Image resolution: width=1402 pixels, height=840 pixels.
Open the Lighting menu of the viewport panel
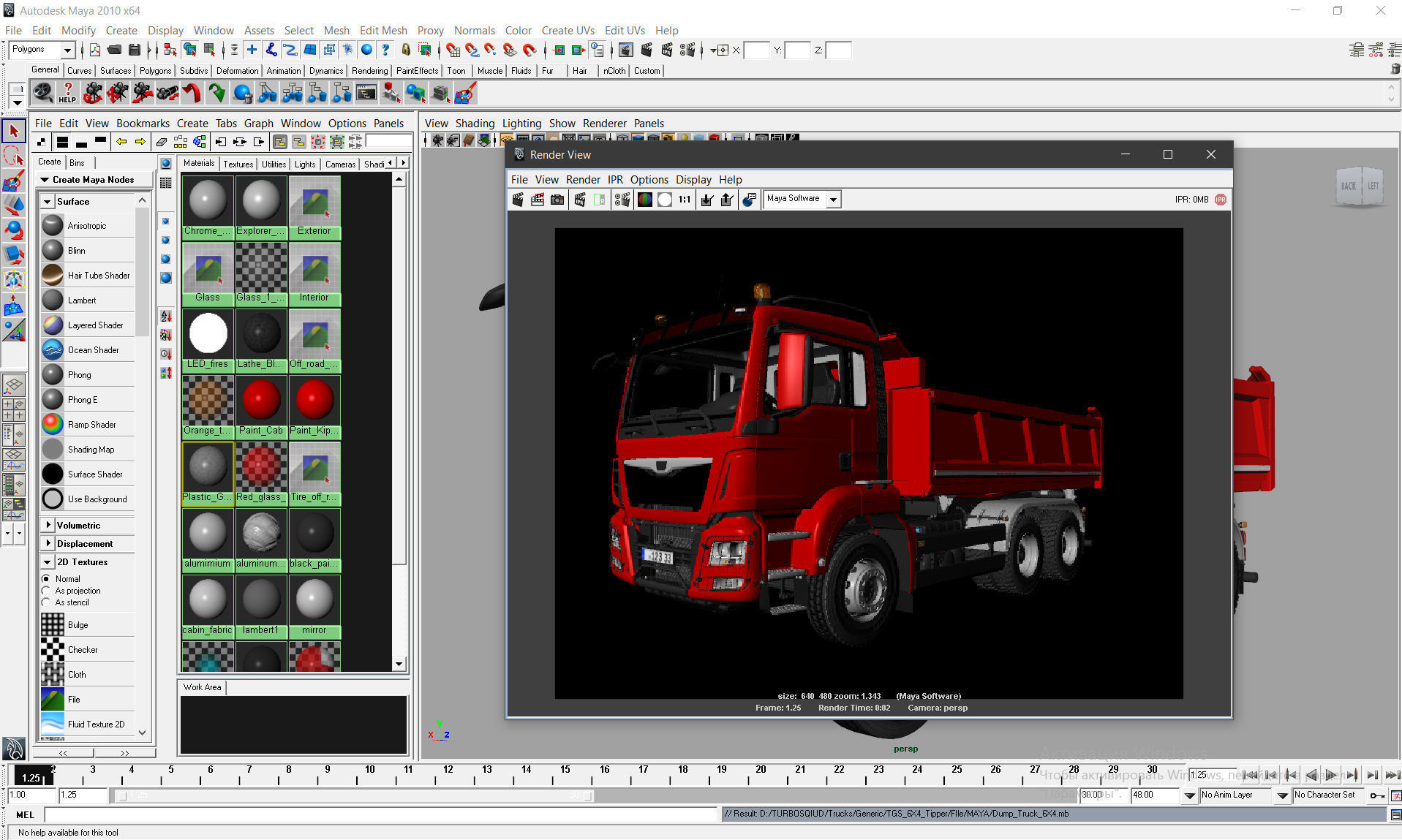521,123
